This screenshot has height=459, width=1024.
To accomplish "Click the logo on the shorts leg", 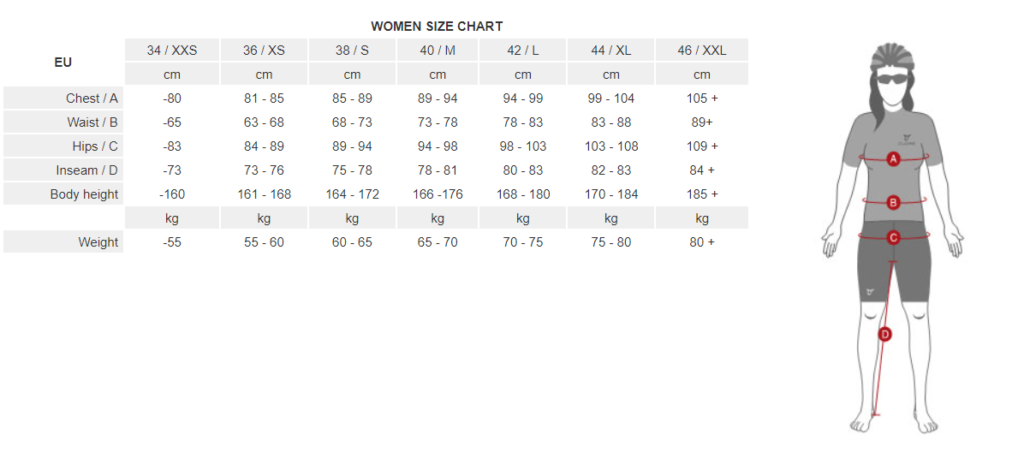I will [869, 293].
